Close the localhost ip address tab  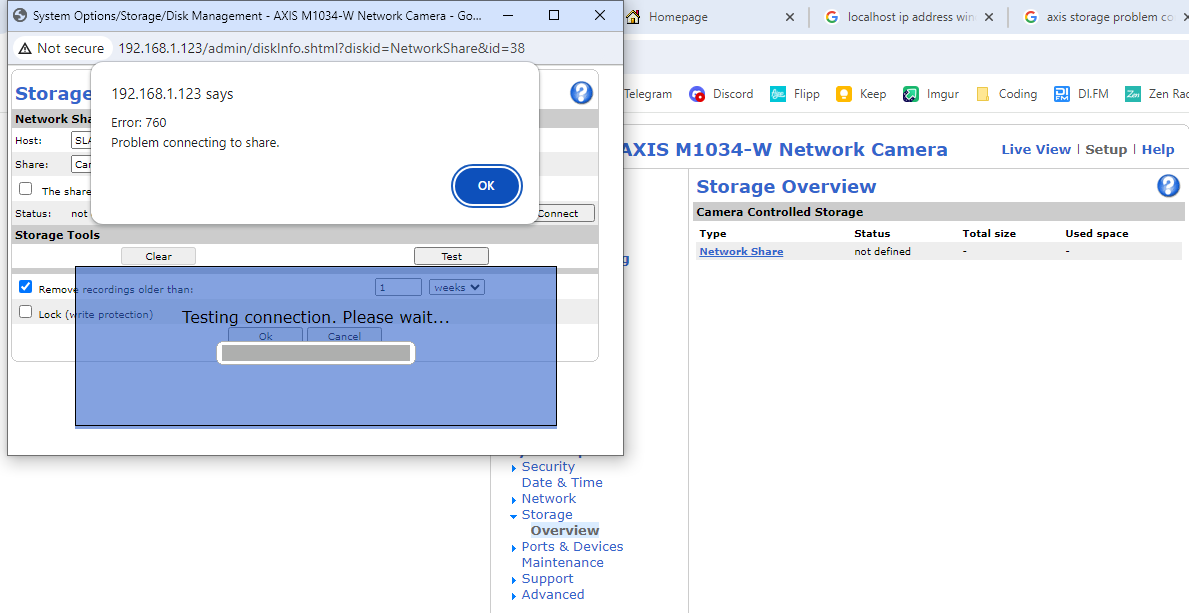click(x=989, y=17)
